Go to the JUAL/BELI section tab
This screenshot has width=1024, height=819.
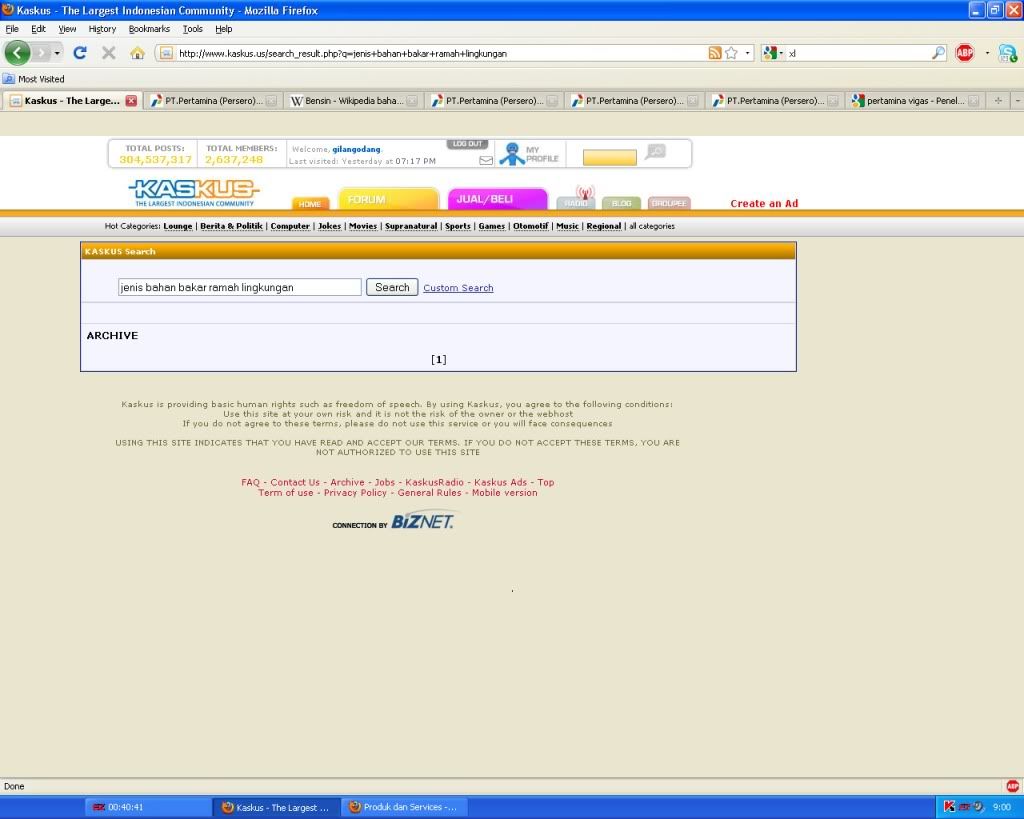tap(497, 199)
